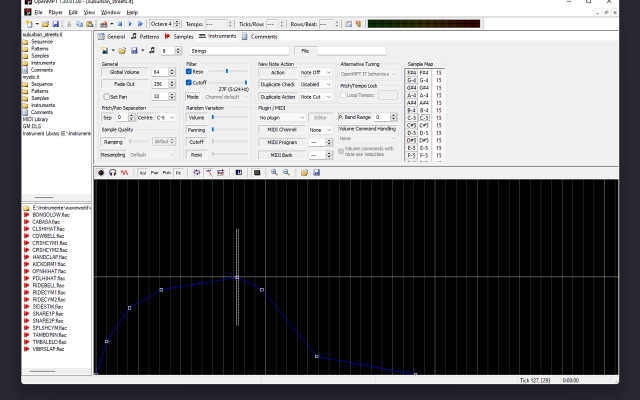
Task: Show the Pitch envelope with the Pitch button
Action: coord(167,173)
